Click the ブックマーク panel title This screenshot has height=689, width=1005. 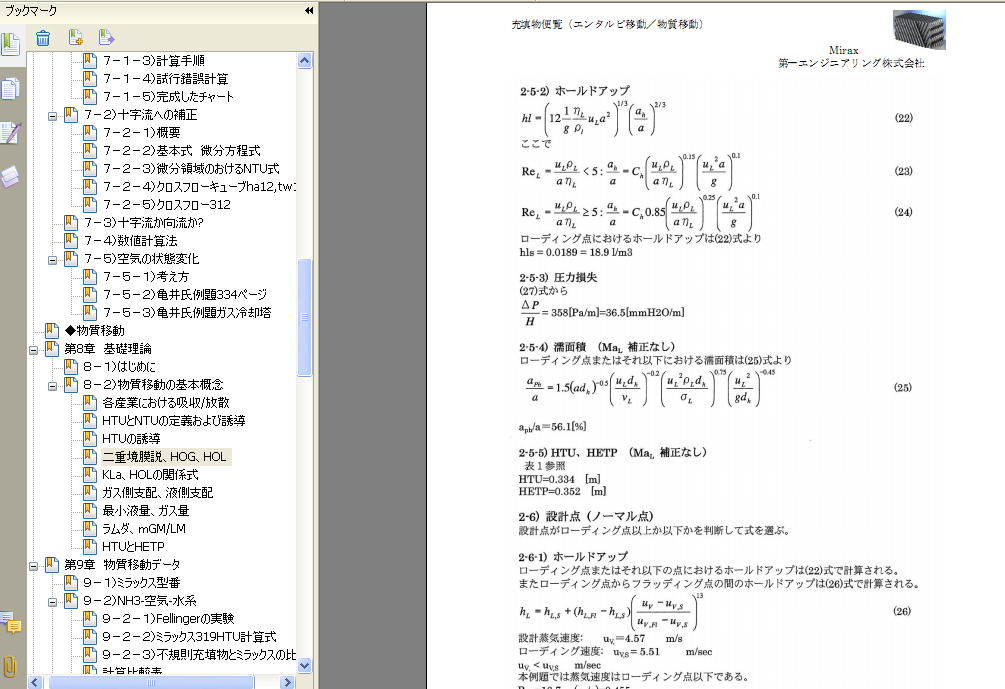tap(31, 10)
